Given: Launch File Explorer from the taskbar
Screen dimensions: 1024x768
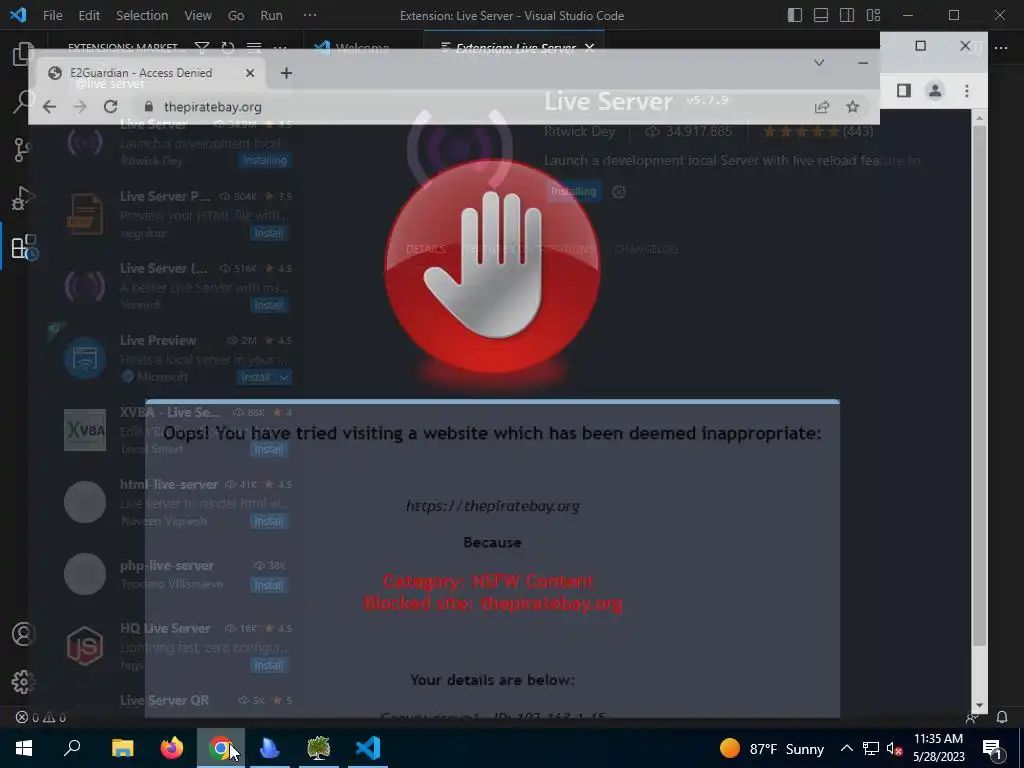Looking at the screenshot, I should [x=122, y=748].
